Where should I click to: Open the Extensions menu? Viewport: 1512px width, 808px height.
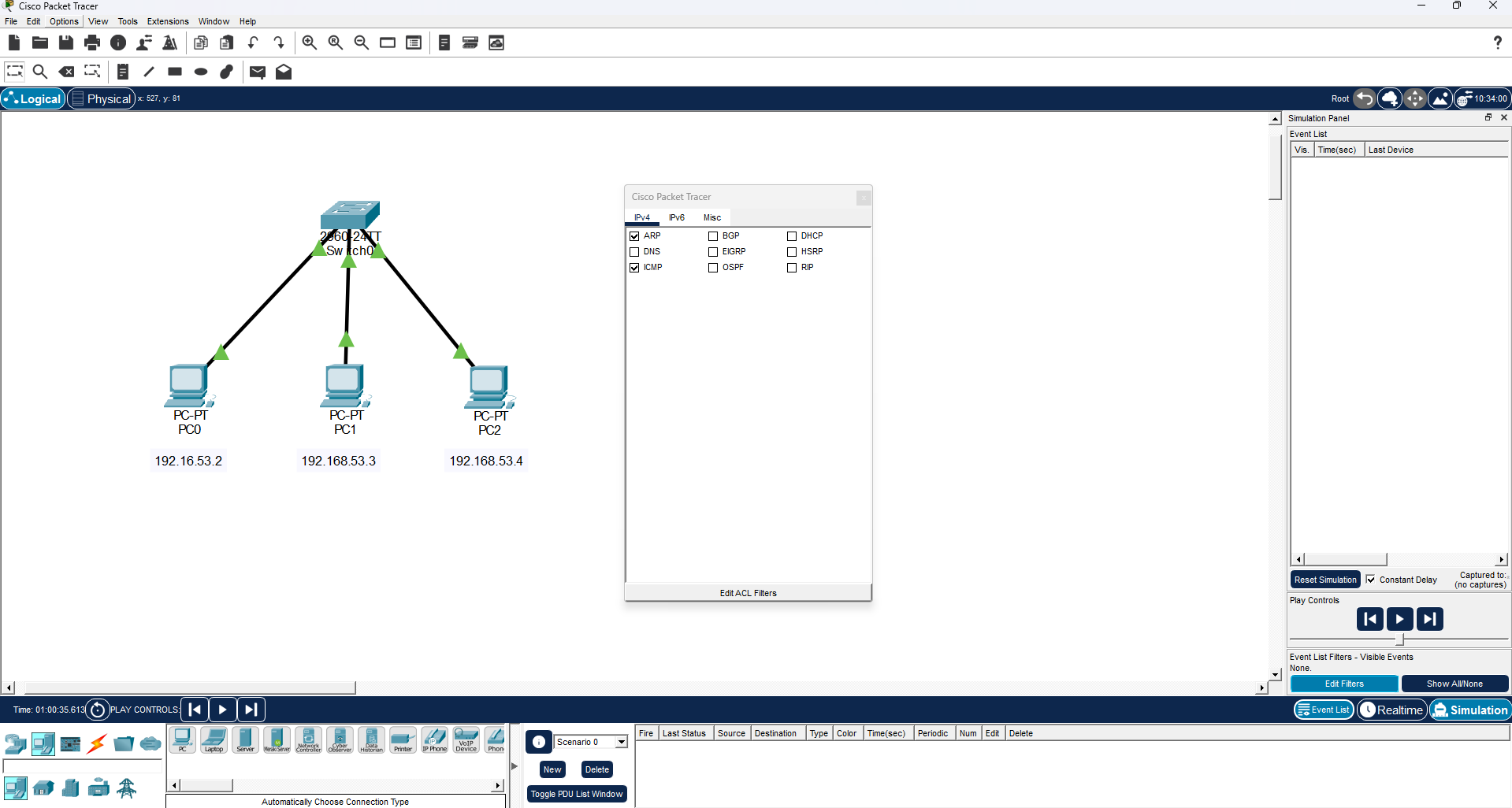(x=167, y=21)
